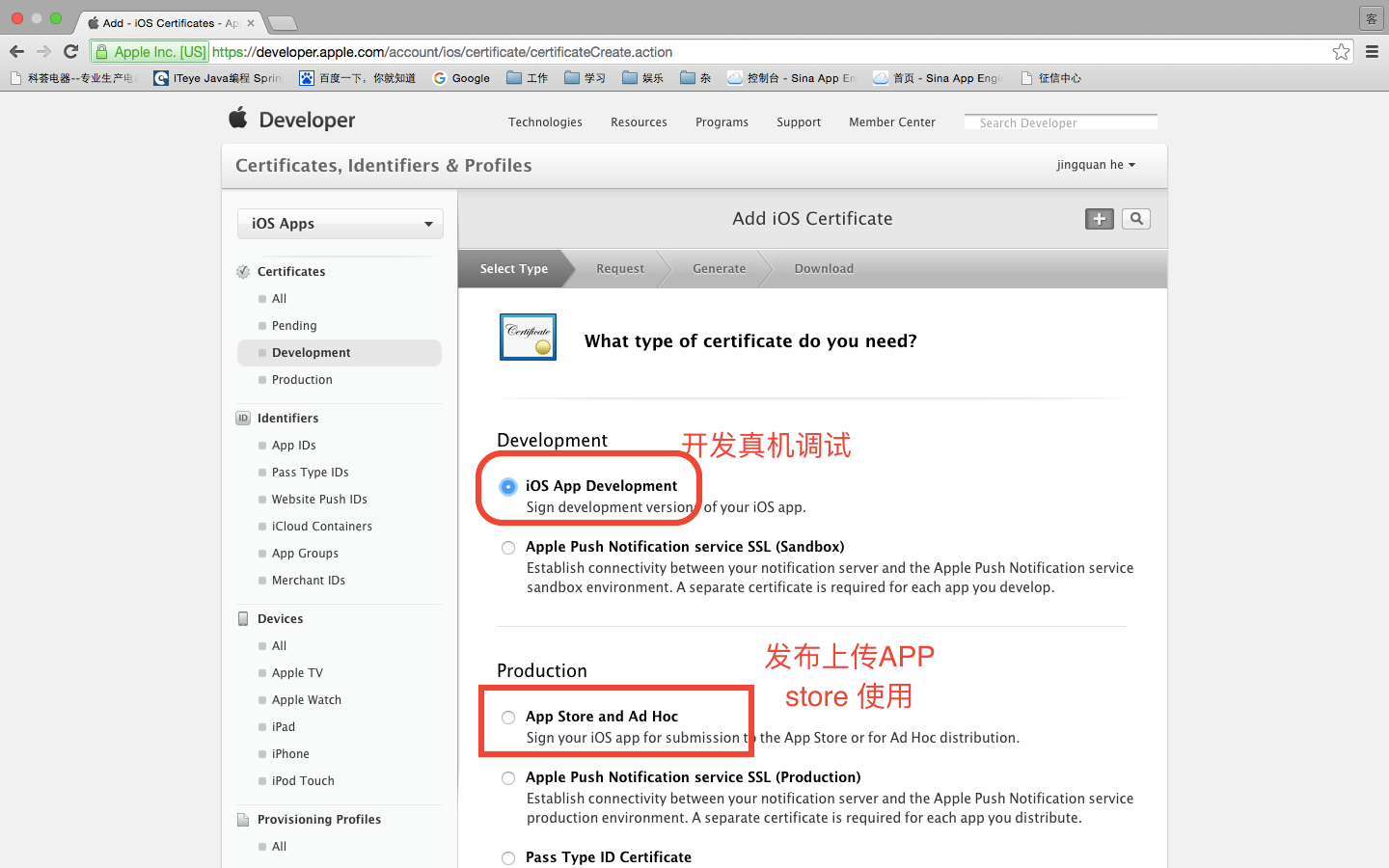Select iOS App Development radio button
Viewport: 1389px width, 868px height.
coord(508,487)
